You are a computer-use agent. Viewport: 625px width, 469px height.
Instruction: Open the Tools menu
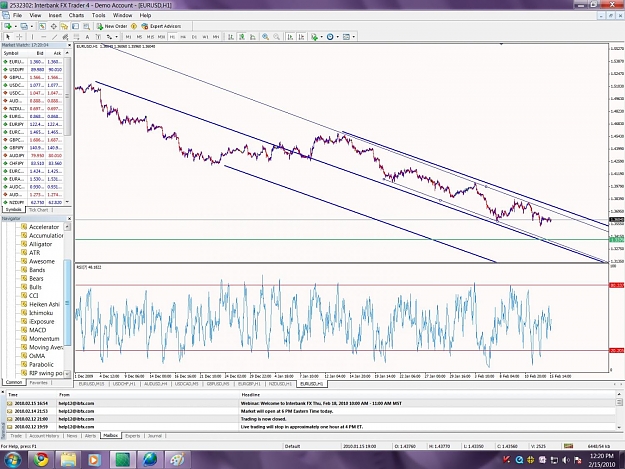click(x=98, y=15)
